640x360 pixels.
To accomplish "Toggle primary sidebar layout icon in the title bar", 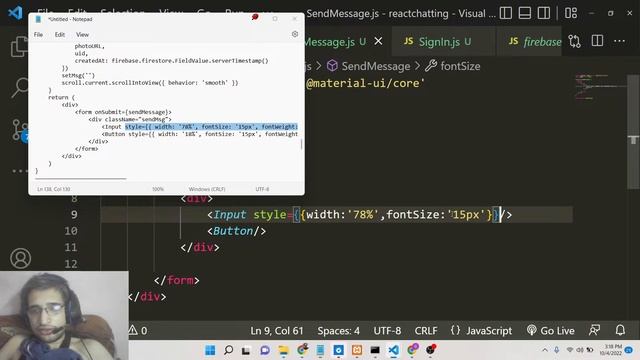I will (506, 13).
